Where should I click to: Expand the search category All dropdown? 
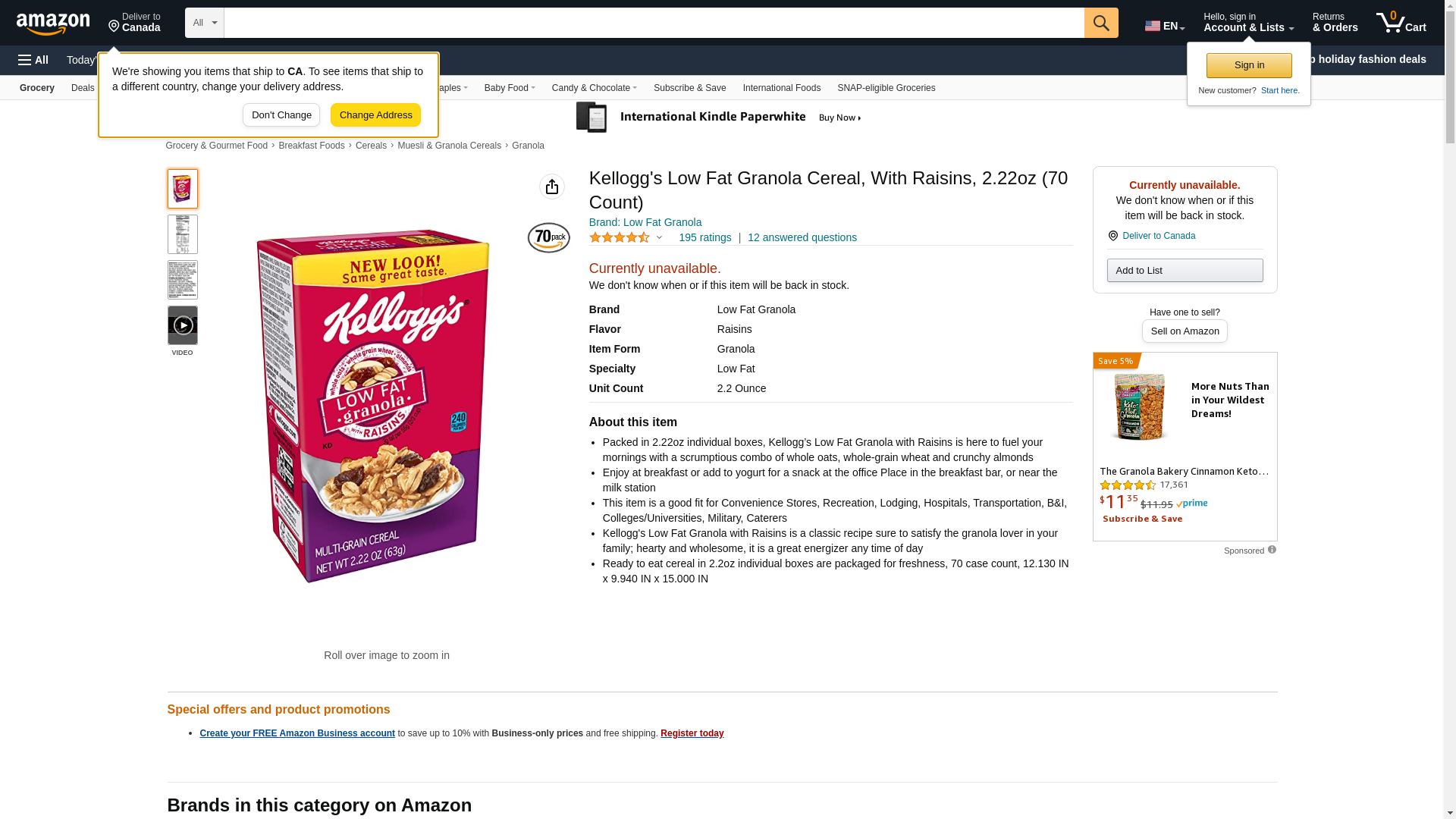204,23
